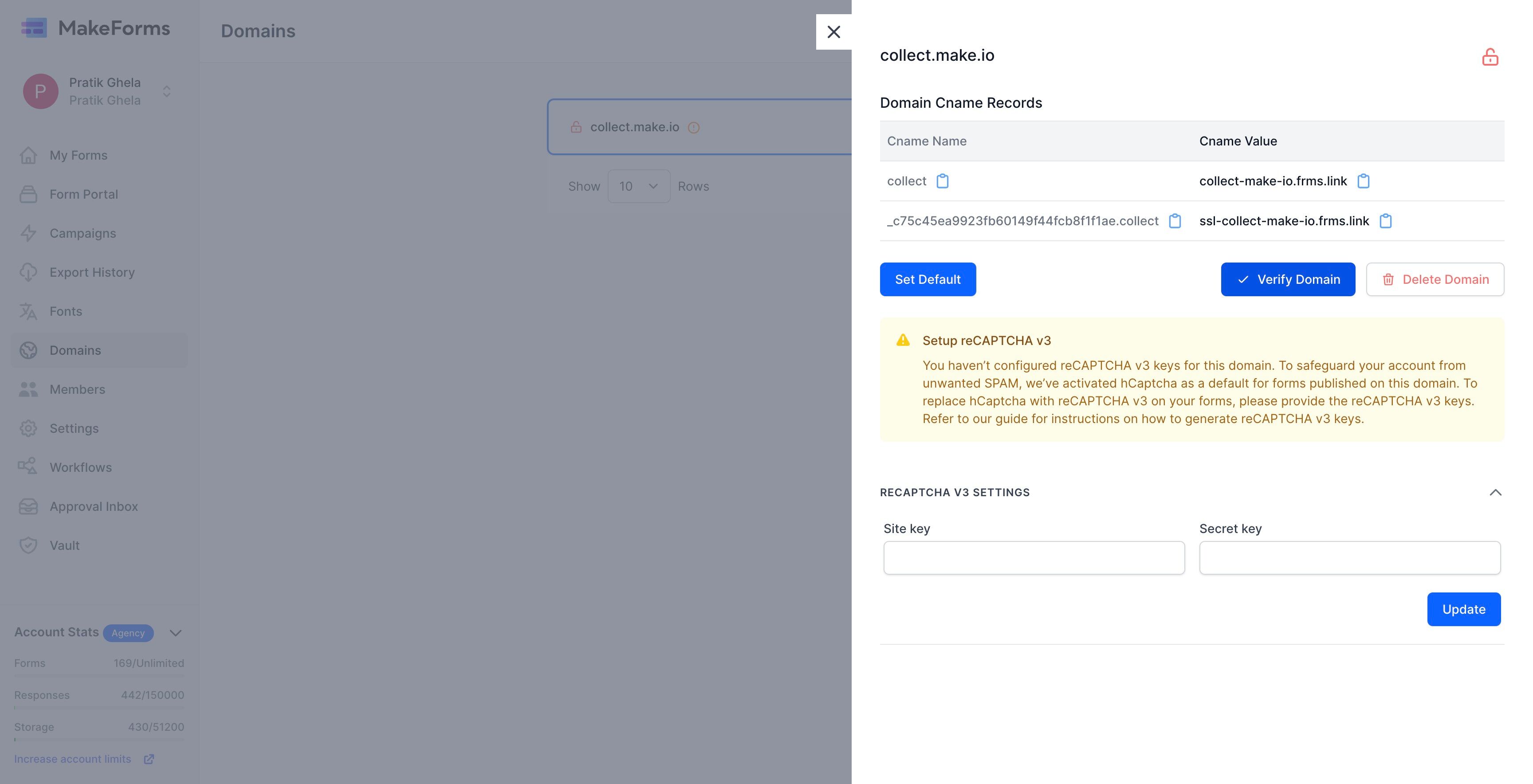
Task: Close the domain details side panel
Action: pyautogui.click(x=833, y=31)
